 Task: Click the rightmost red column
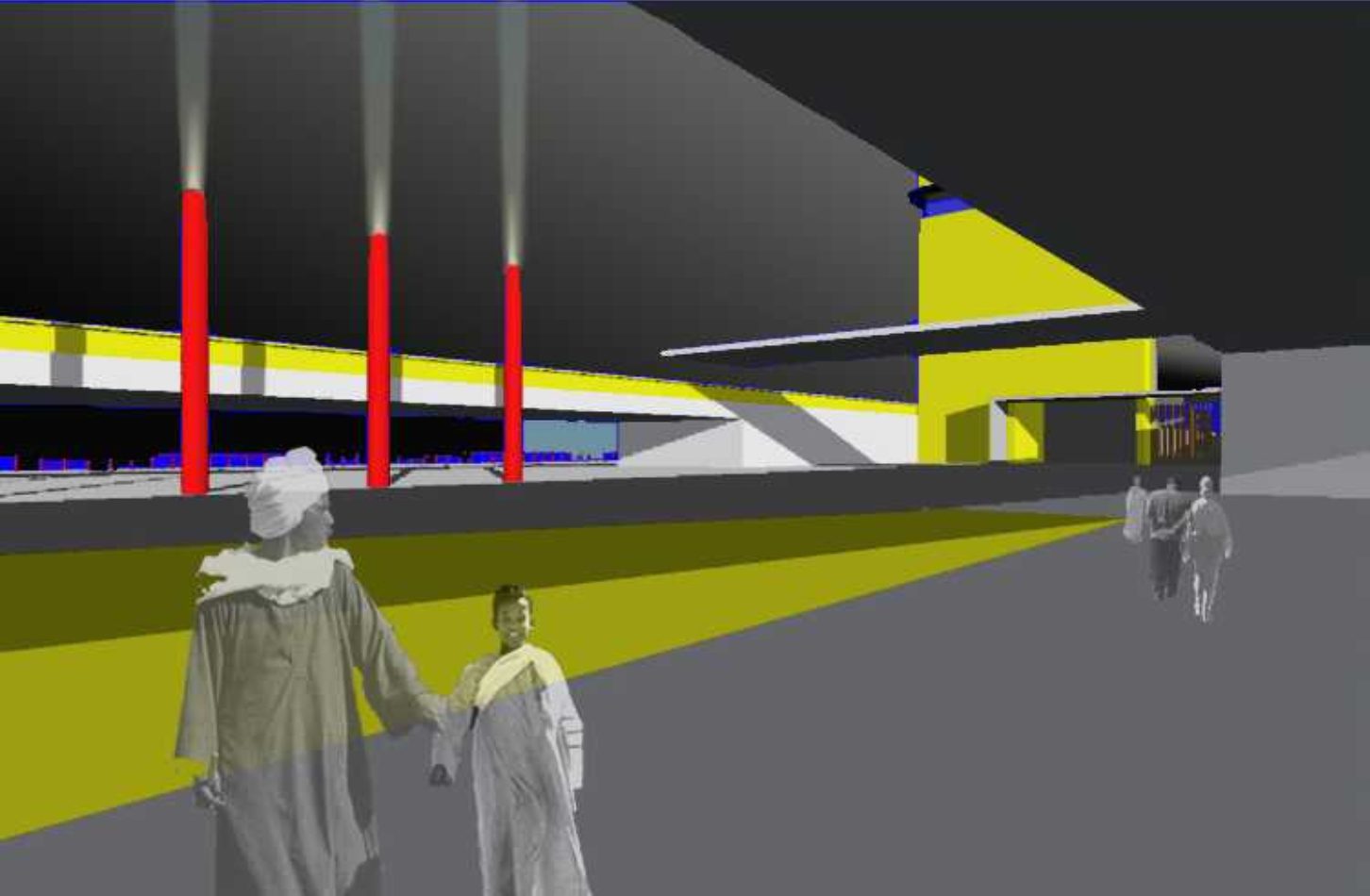tap(512, 373)
